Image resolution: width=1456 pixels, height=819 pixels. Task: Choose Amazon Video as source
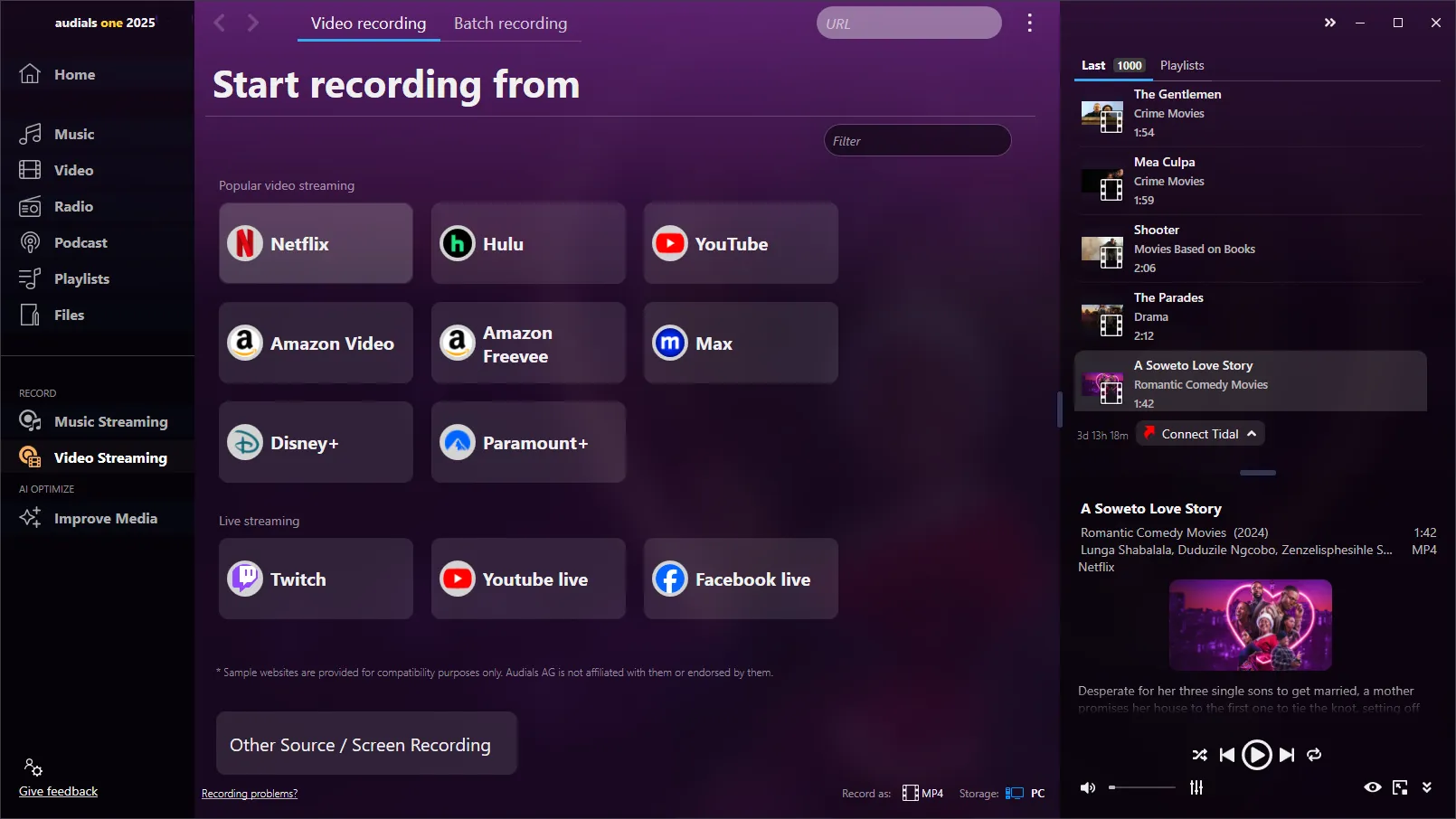[x=316, y=343]
